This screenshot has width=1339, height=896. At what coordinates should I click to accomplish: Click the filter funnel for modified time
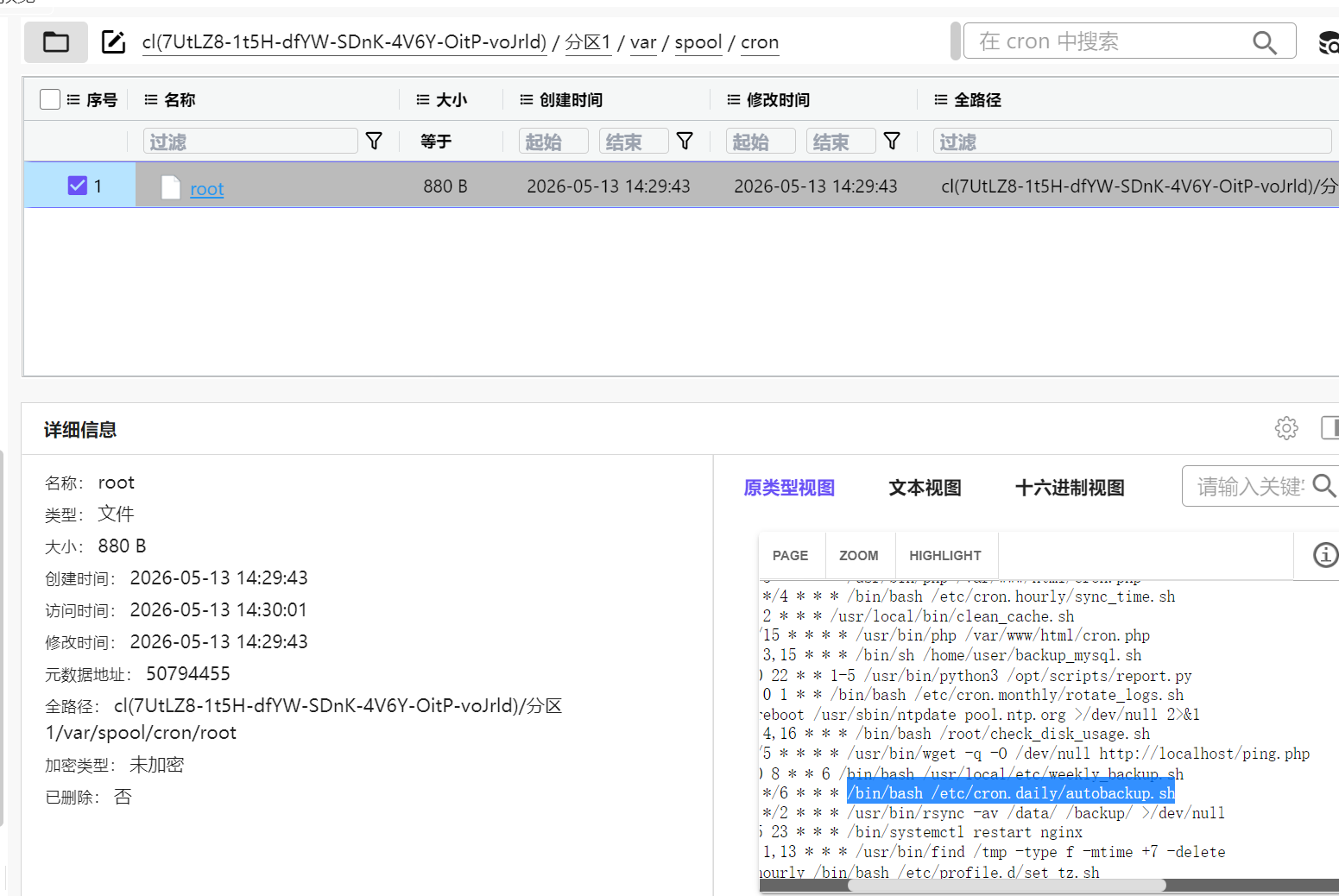pos(892,141)
